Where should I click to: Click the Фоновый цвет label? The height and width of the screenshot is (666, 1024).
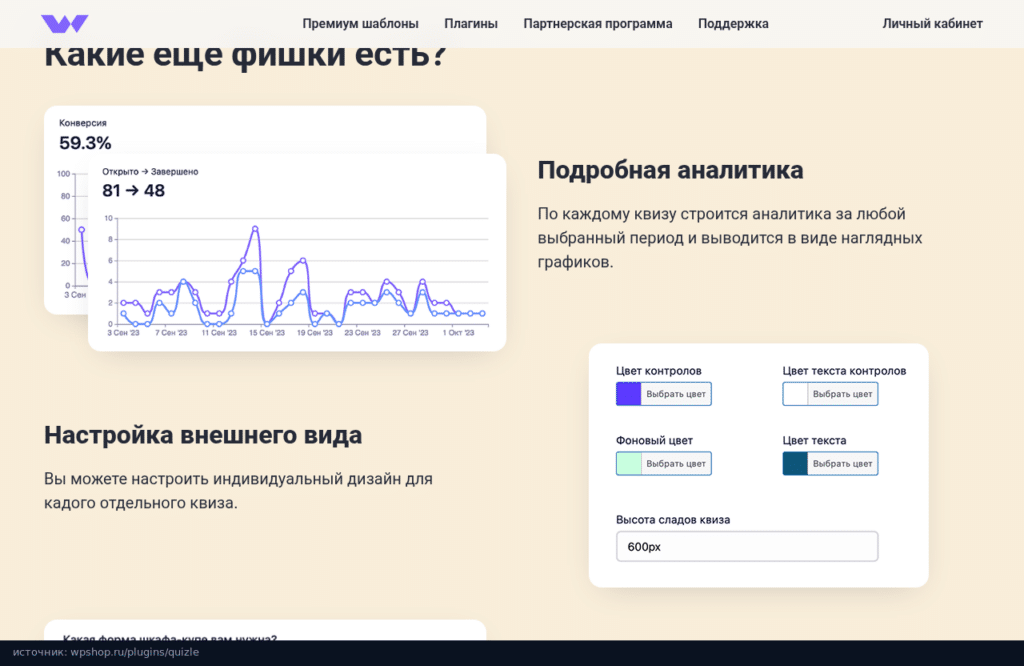pyautogui.click(x=654, y=441)
